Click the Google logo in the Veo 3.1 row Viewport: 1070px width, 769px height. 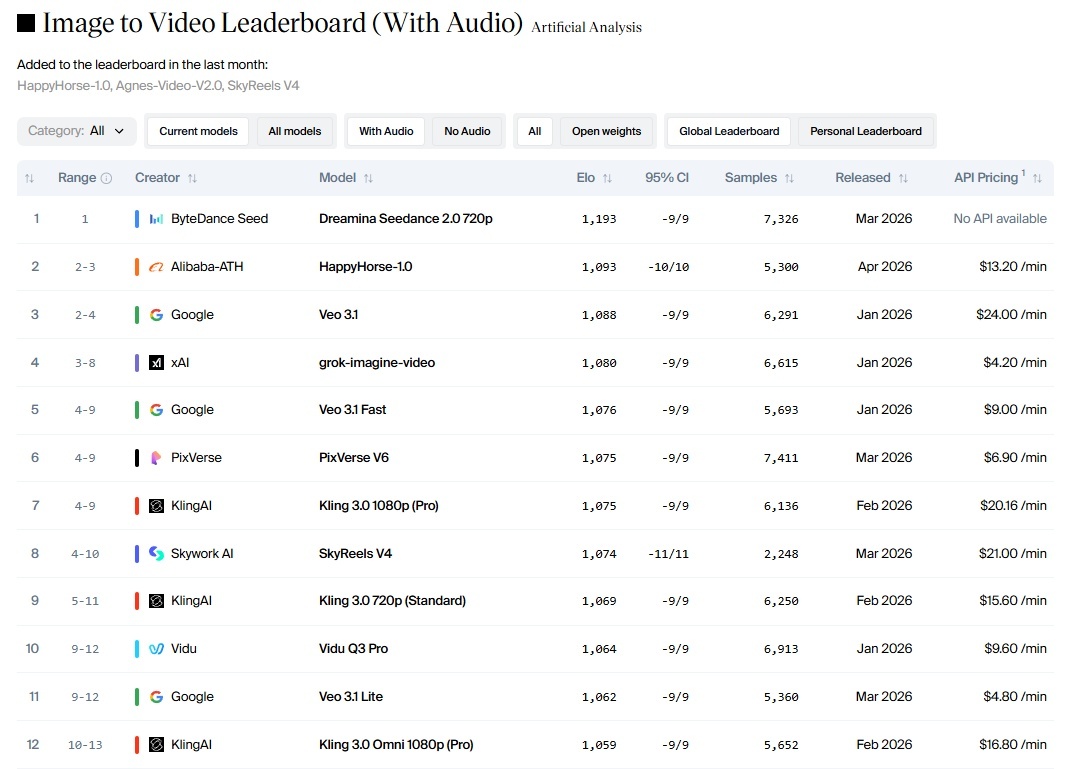(156, 315)
